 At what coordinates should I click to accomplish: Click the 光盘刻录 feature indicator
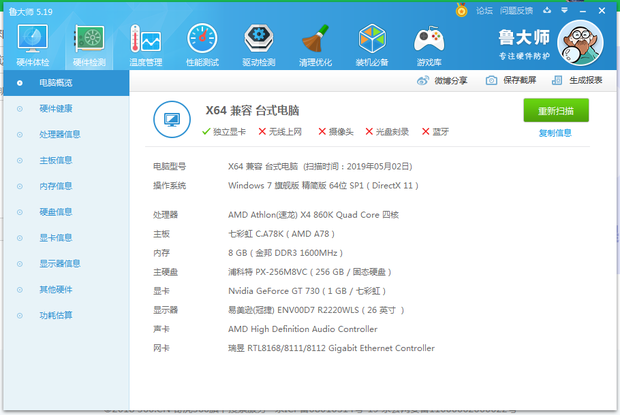[387, 132]
